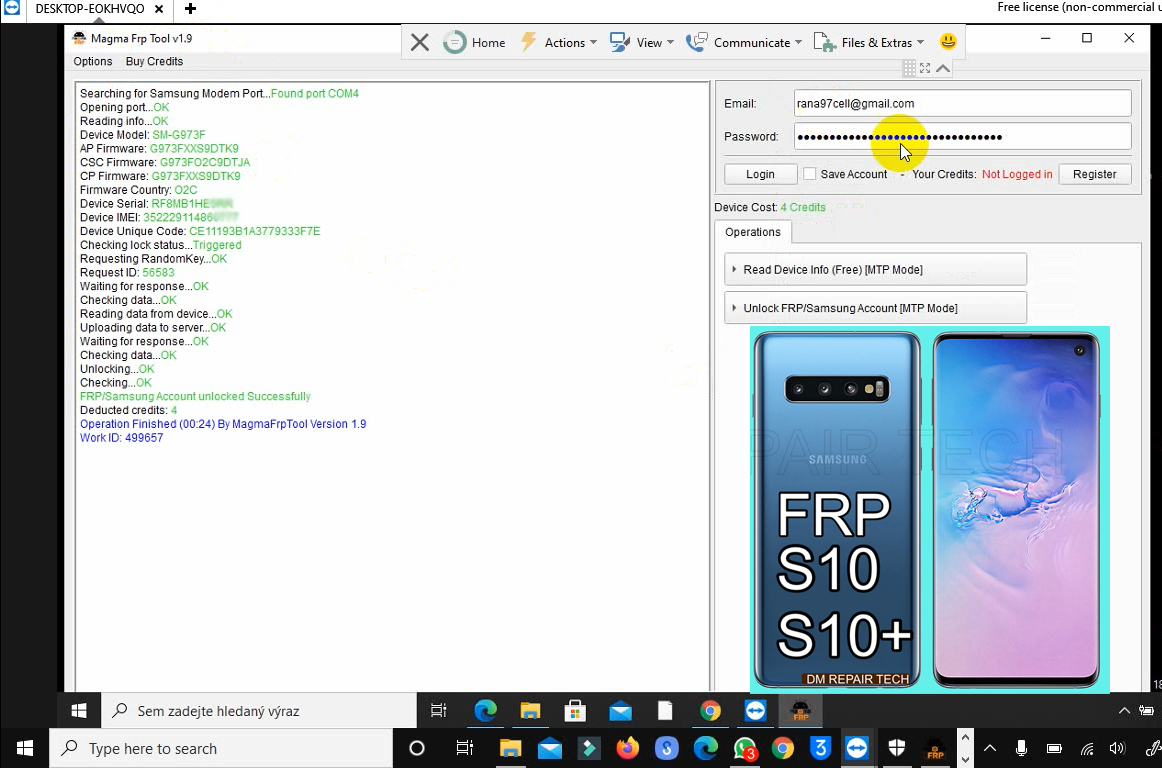Click microphone icon in system tray
The width and height of the screenshot is (1162, 768).
[x=1021, y=749]
